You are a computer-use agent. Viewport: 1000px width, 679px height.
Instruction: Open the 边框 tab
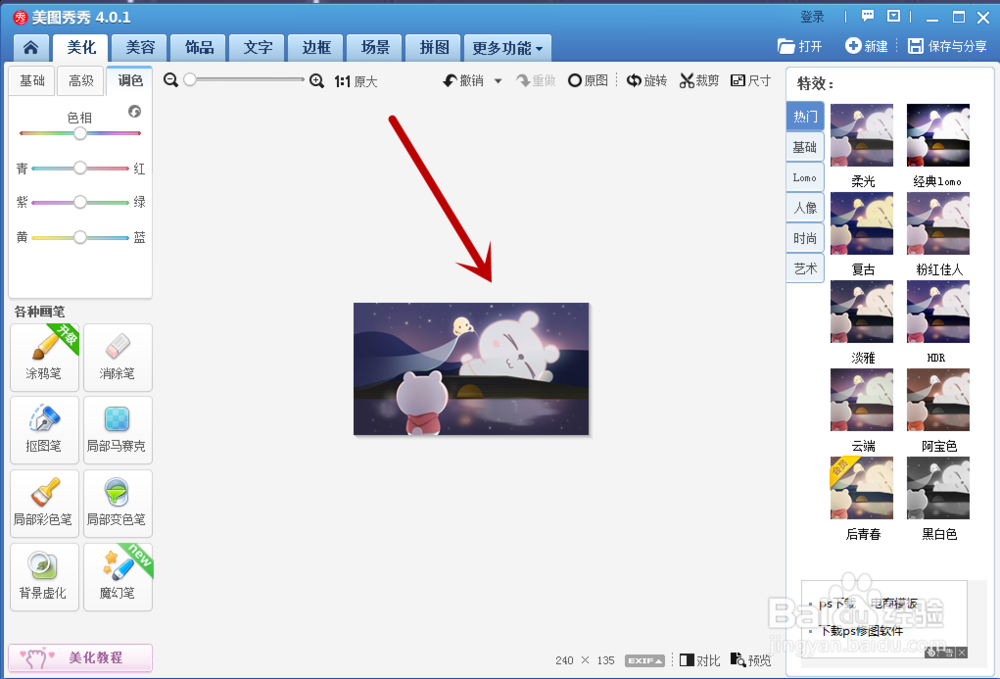tap(316, 48)
